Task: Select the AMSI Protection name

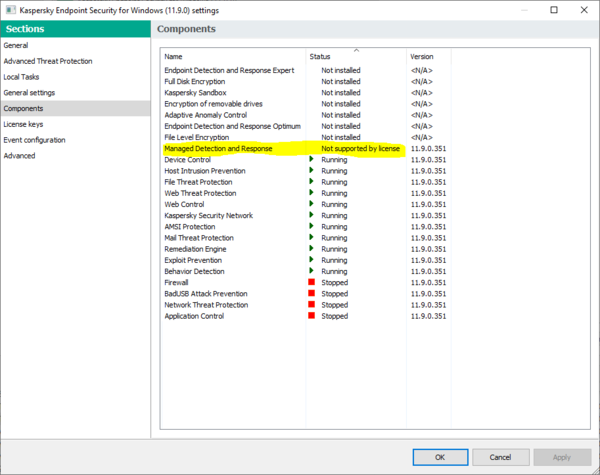Action: 190,227
